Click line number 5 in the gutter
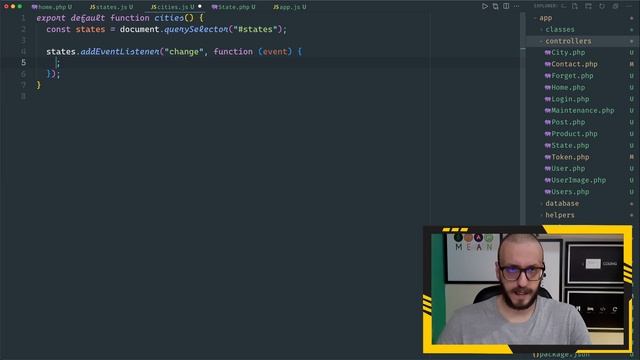Viewport: 640px width, 360px height. pyautogui.click(x=23, y=62)
